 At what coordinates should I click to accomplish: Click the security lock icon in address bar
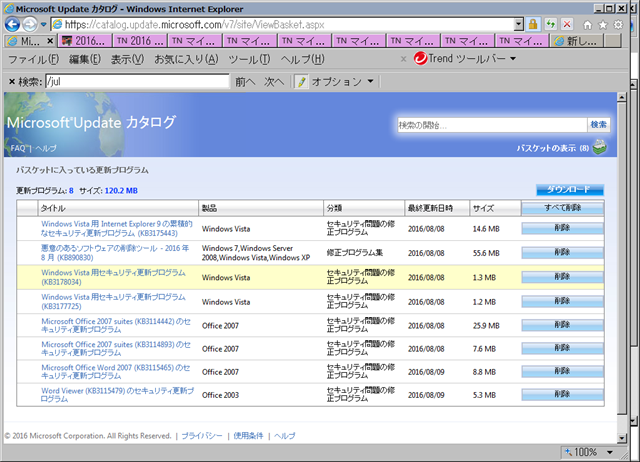pos(533,24)
